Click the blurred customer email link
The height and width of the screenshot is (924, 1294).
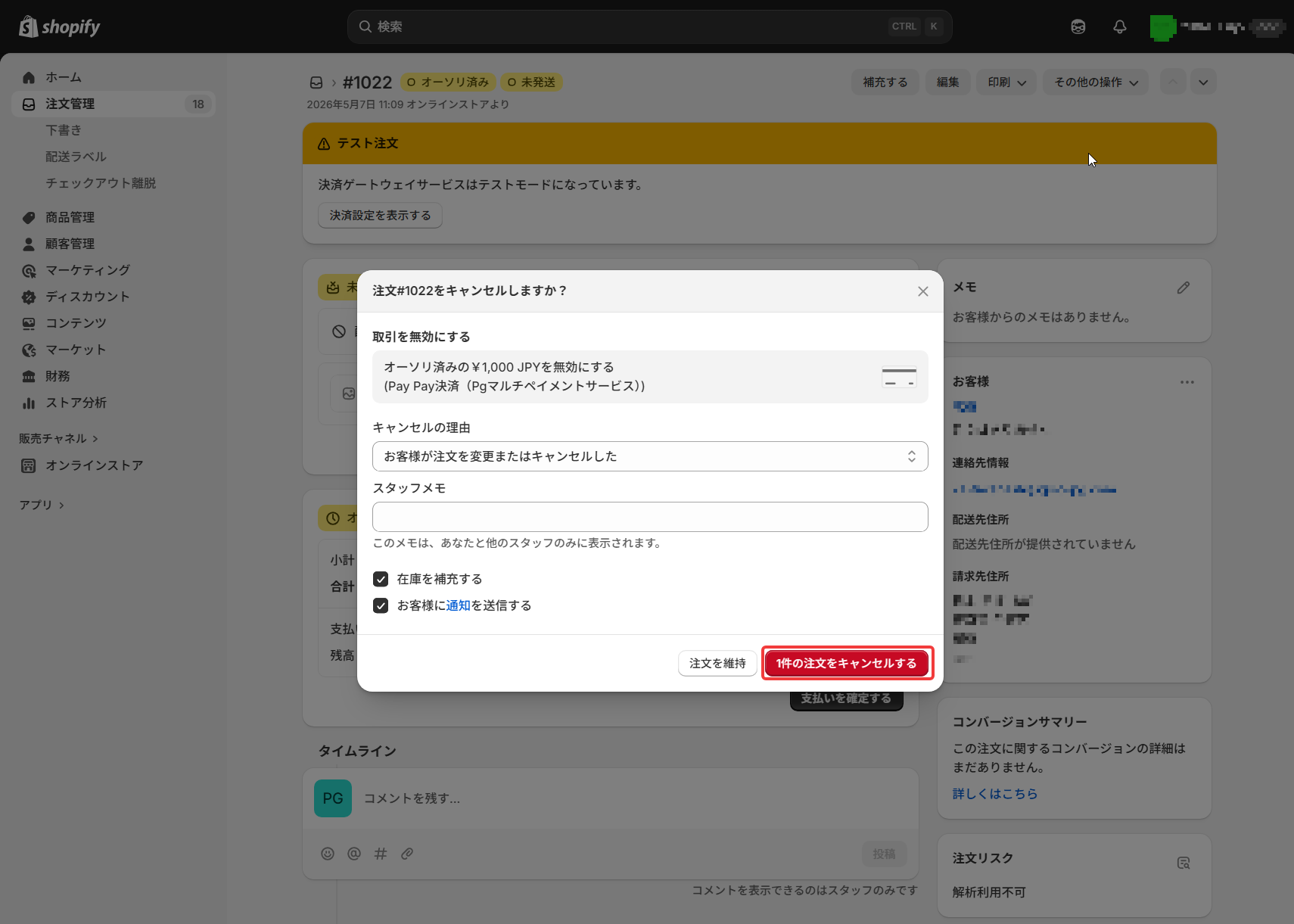[x=1034, y=490]
